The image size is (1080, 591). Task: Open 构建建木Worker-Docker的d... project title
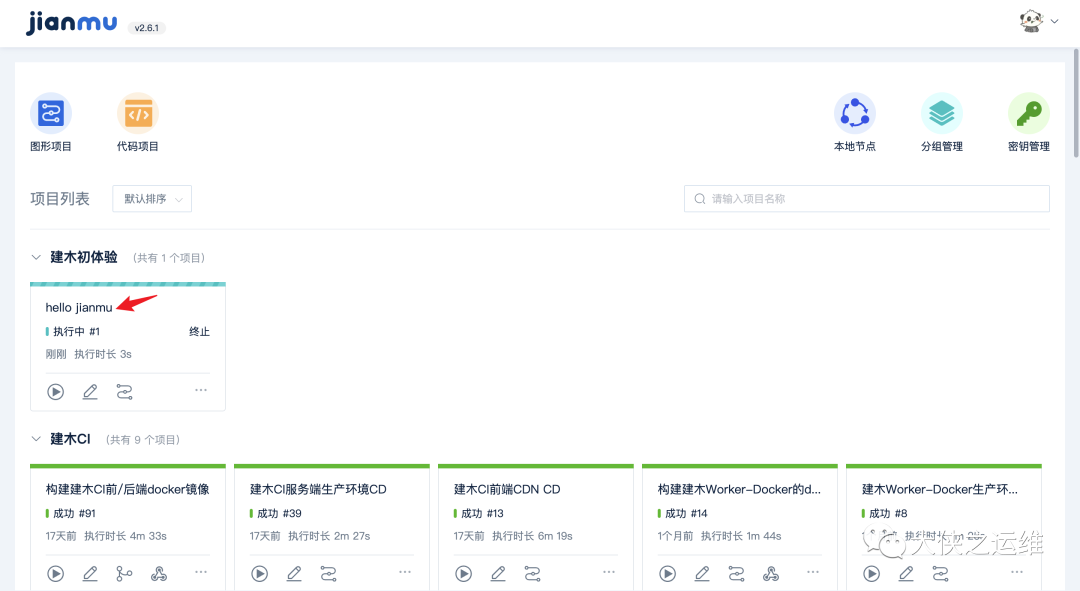[x=739, y=489]
